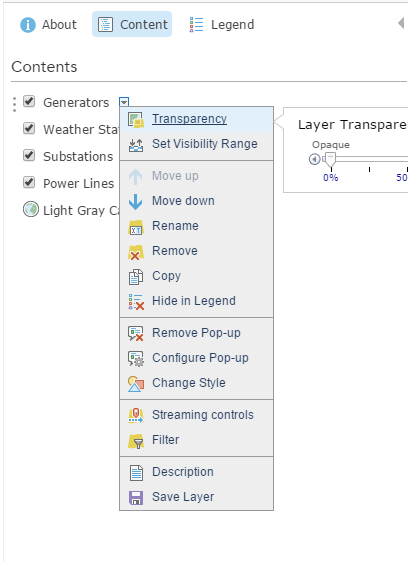Click the Save Layer floppy icon
The height and width of the screenshot is (562, 408).
tap(136, 498)
